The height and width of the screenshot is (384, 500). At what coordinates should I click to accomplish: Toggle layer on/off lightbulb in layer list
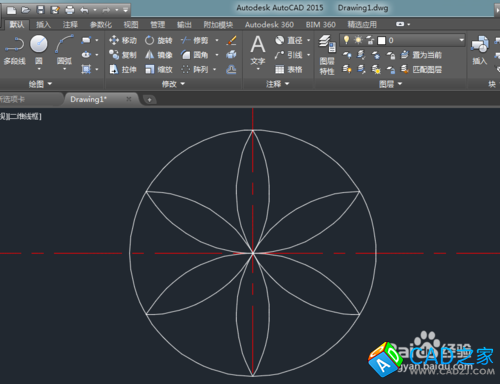[347, 40]
